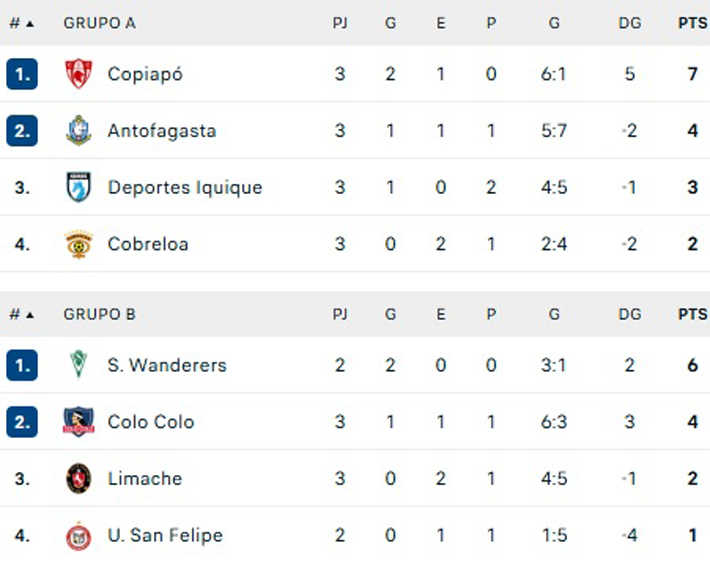Image resolution: width=710 pixels, height=562 pixels.
Task: Click the Cobreloa team badge
Action: (x=79, y=244)
